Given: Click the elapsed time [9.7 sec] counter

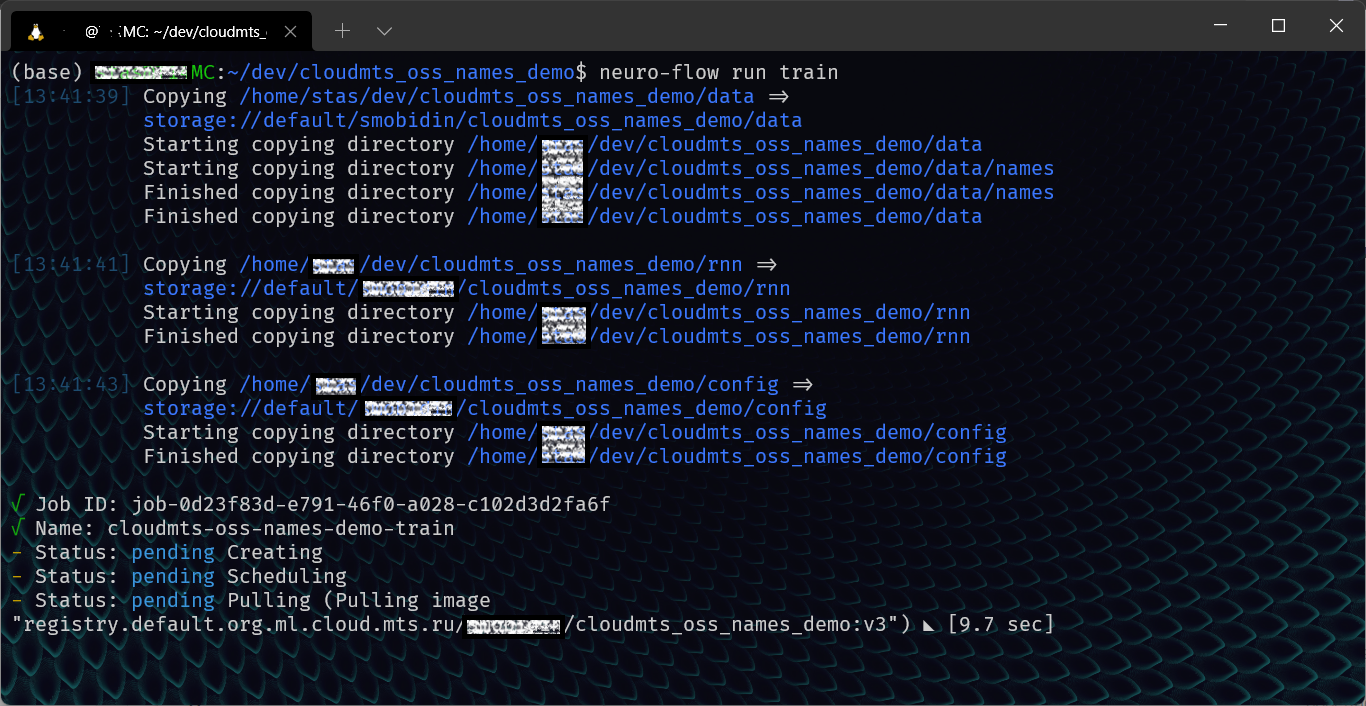Looking at the screenshot, I should [x=1003, y=624].
